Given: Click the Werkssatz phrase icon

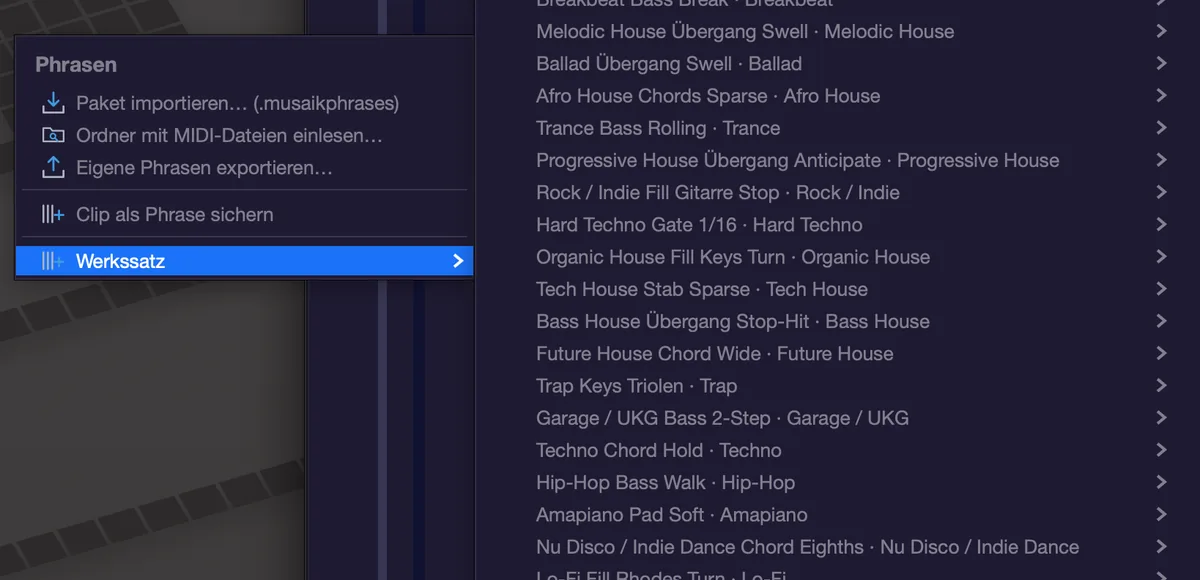Looking at the screenshot, I should pyautogui.click(x=53, y=262).
